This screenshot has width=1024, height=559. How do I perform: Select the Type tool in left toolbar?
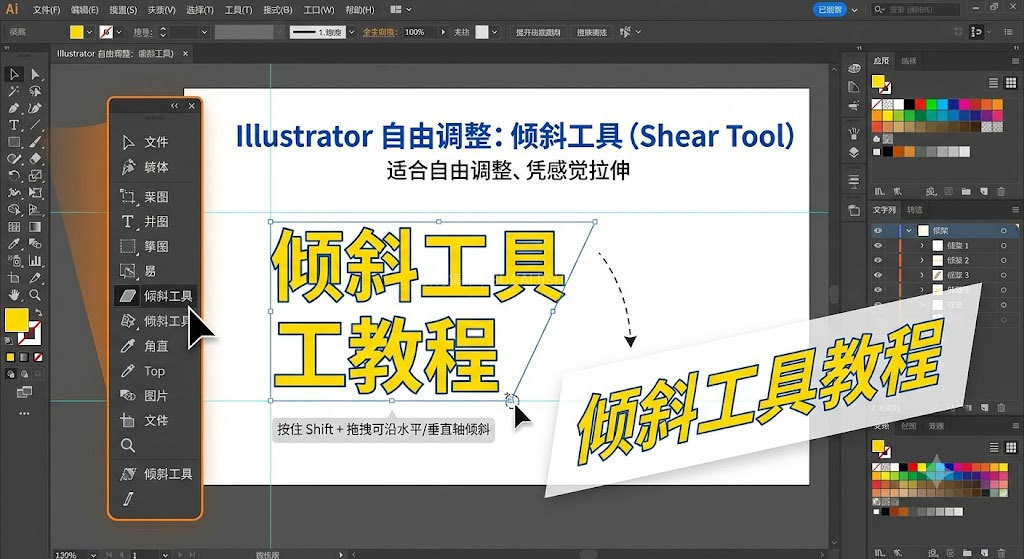pyautogui.click(x=14, y=125)
